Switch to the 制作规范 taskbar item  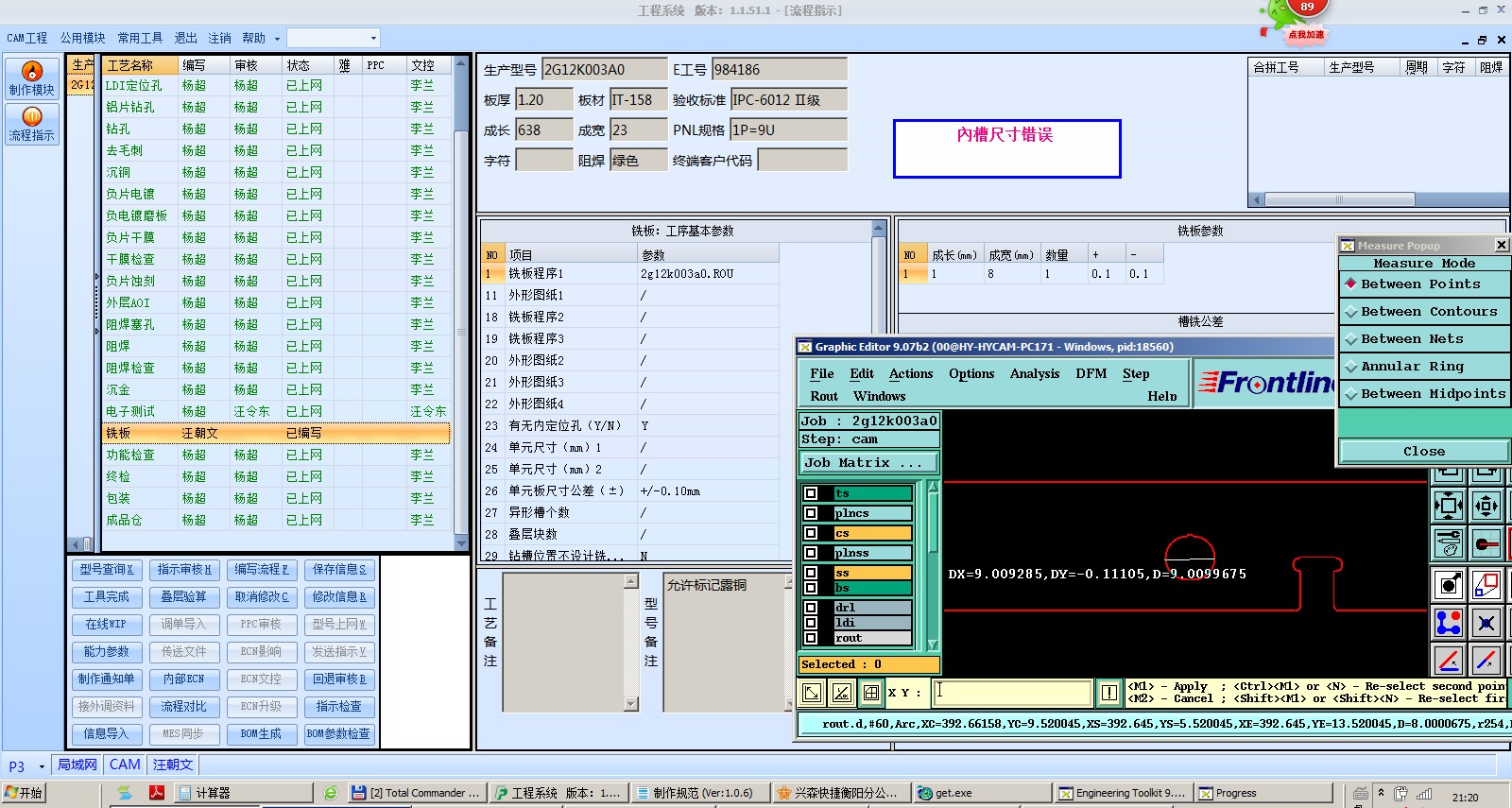click(x=699, y=793)
